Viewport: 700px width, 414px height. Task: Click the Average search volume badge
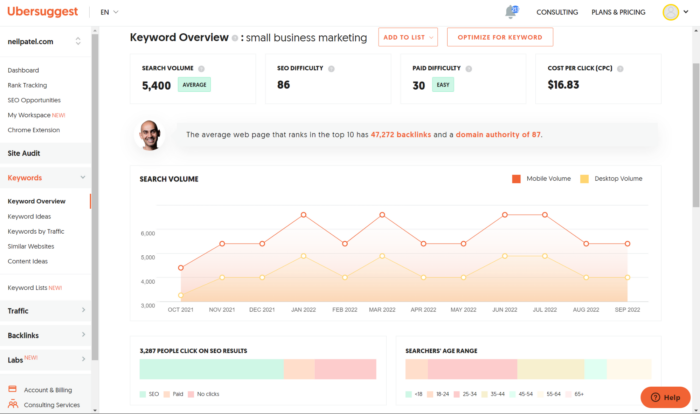coord(194,85)
